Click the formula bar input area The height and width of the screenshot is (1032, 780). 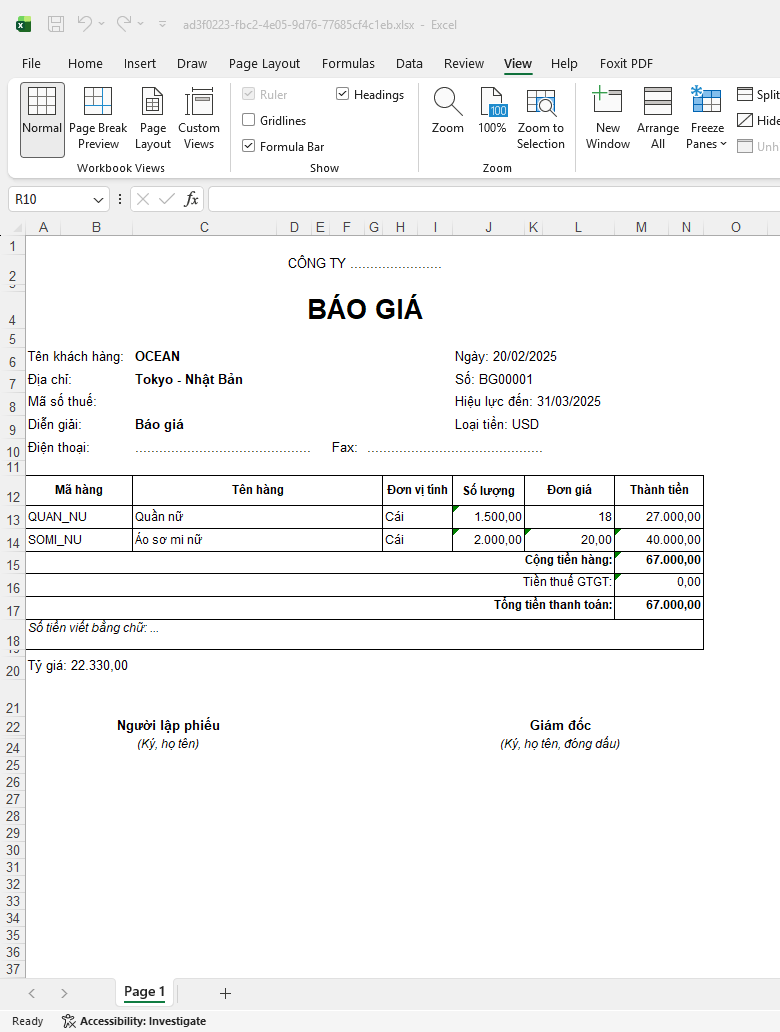point(494,199)
